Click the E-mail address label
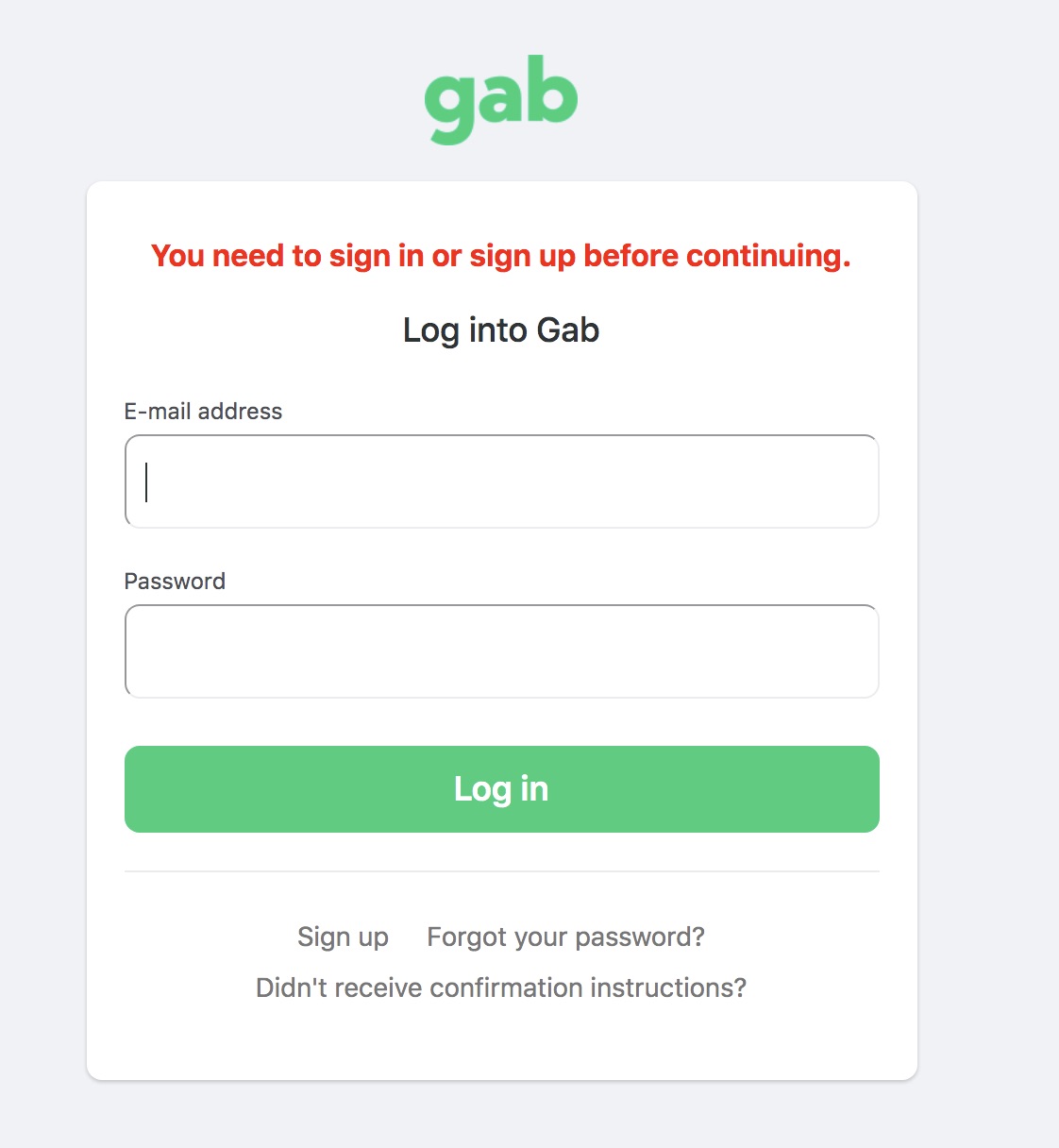 [203, 412]
